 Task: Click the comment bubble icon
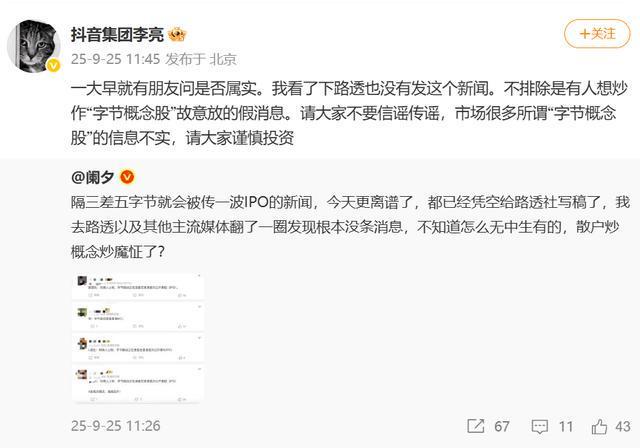pos(540,427)
